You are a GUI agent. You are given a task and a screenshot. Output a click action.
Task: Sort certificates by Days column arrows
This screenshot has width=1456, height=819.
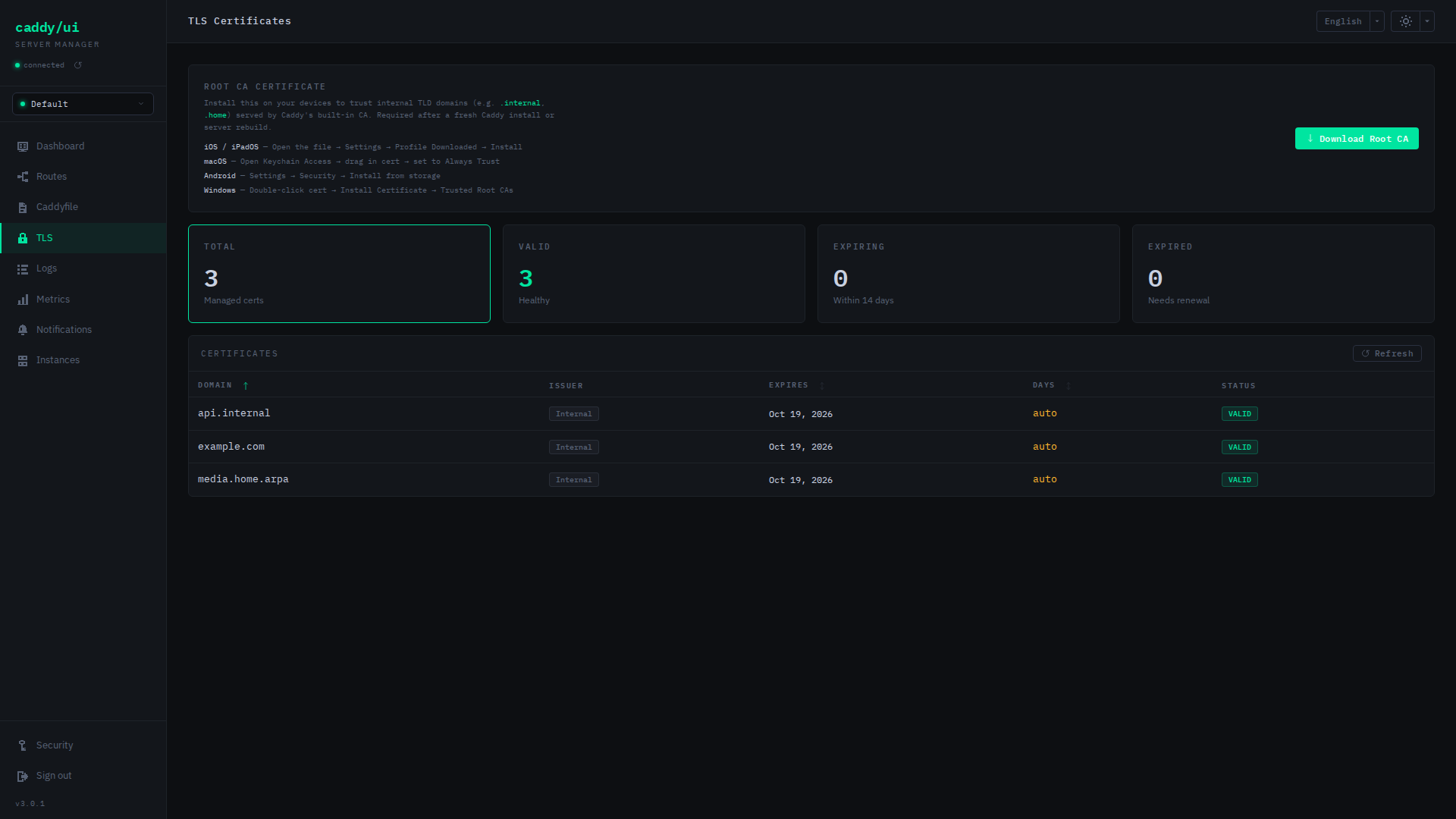[1068, 386]
